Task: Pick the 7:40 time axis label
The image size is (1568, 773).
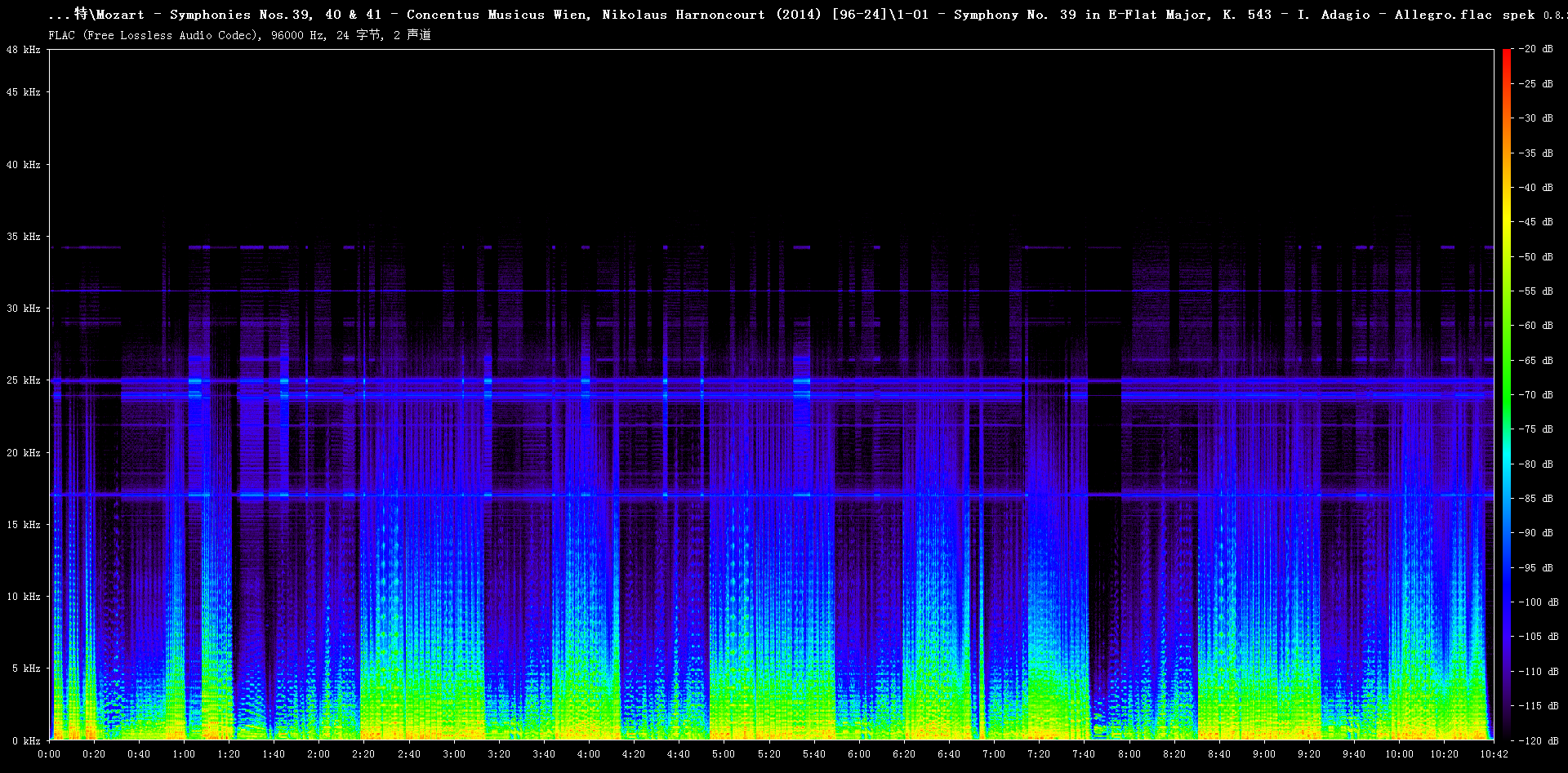Action: 1084,754
